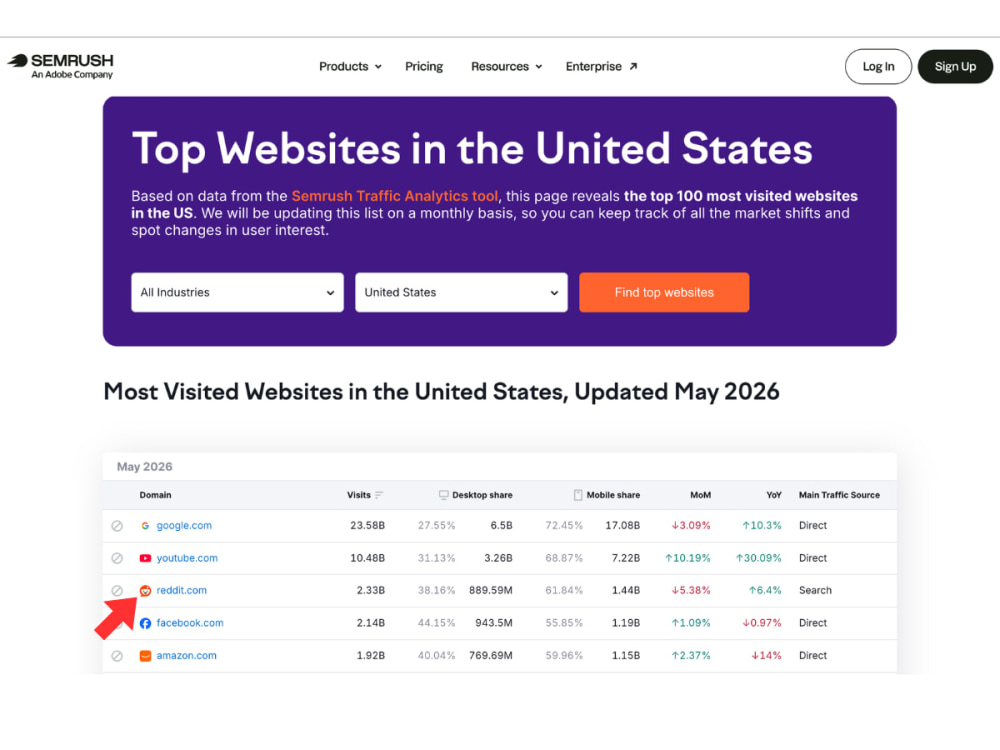Viewport: 1000px width, 750px height.
Task: Click the 30.09% YoY value
Action: point(758,558)
